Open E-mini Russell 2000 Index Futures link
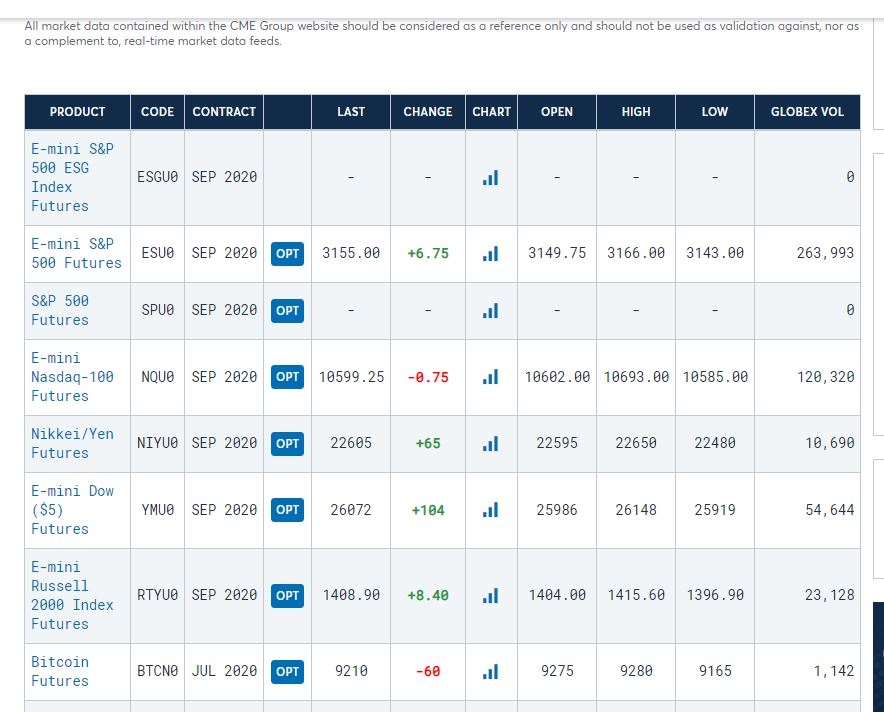Image resolution: width=884 pixels, height=712 pixels. click(x=73, y=595)
